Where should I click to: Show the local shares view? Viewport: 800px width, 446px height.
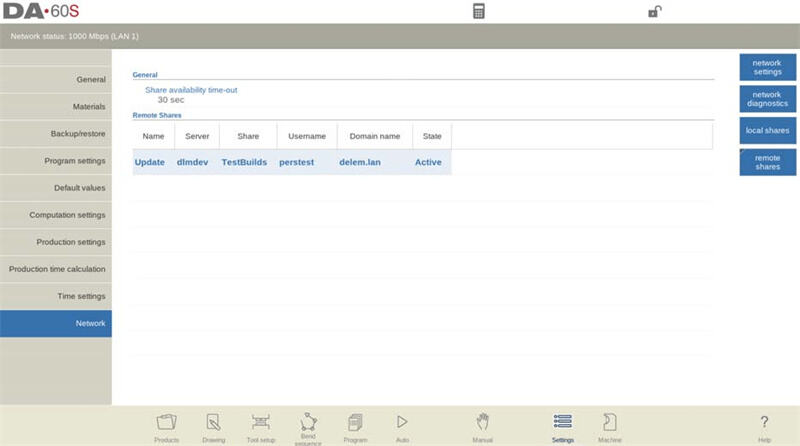[767, 131]
